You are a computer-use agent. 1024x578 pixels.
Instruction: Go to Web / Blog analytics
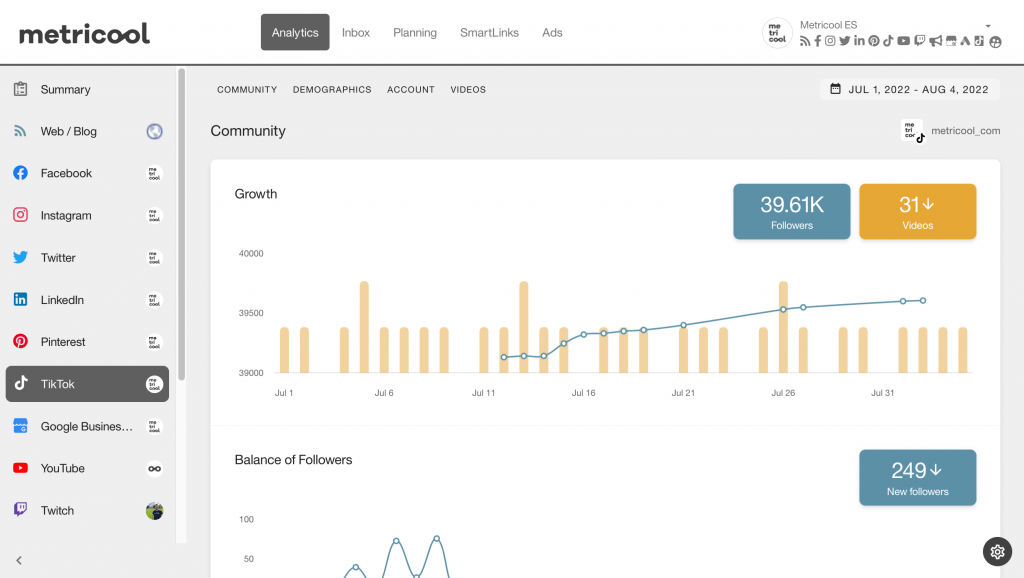(x=88, y=131)
